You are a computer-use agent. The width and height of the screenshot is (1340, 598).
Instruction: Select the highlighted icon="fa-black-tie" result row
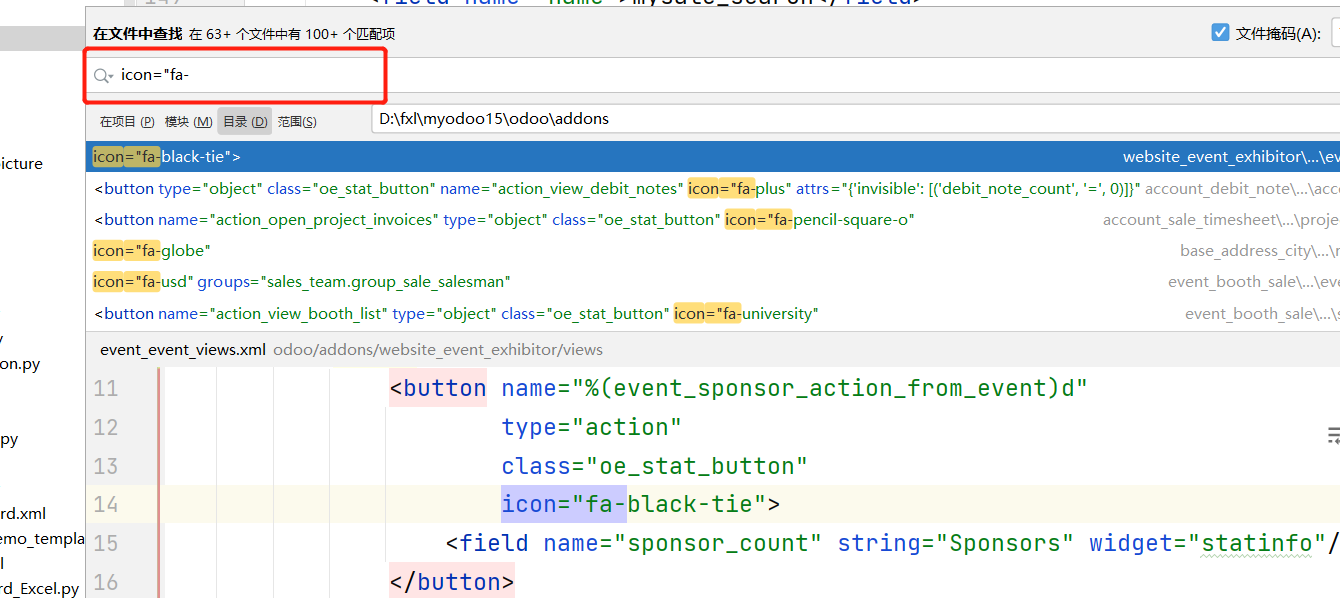point(300,156)
